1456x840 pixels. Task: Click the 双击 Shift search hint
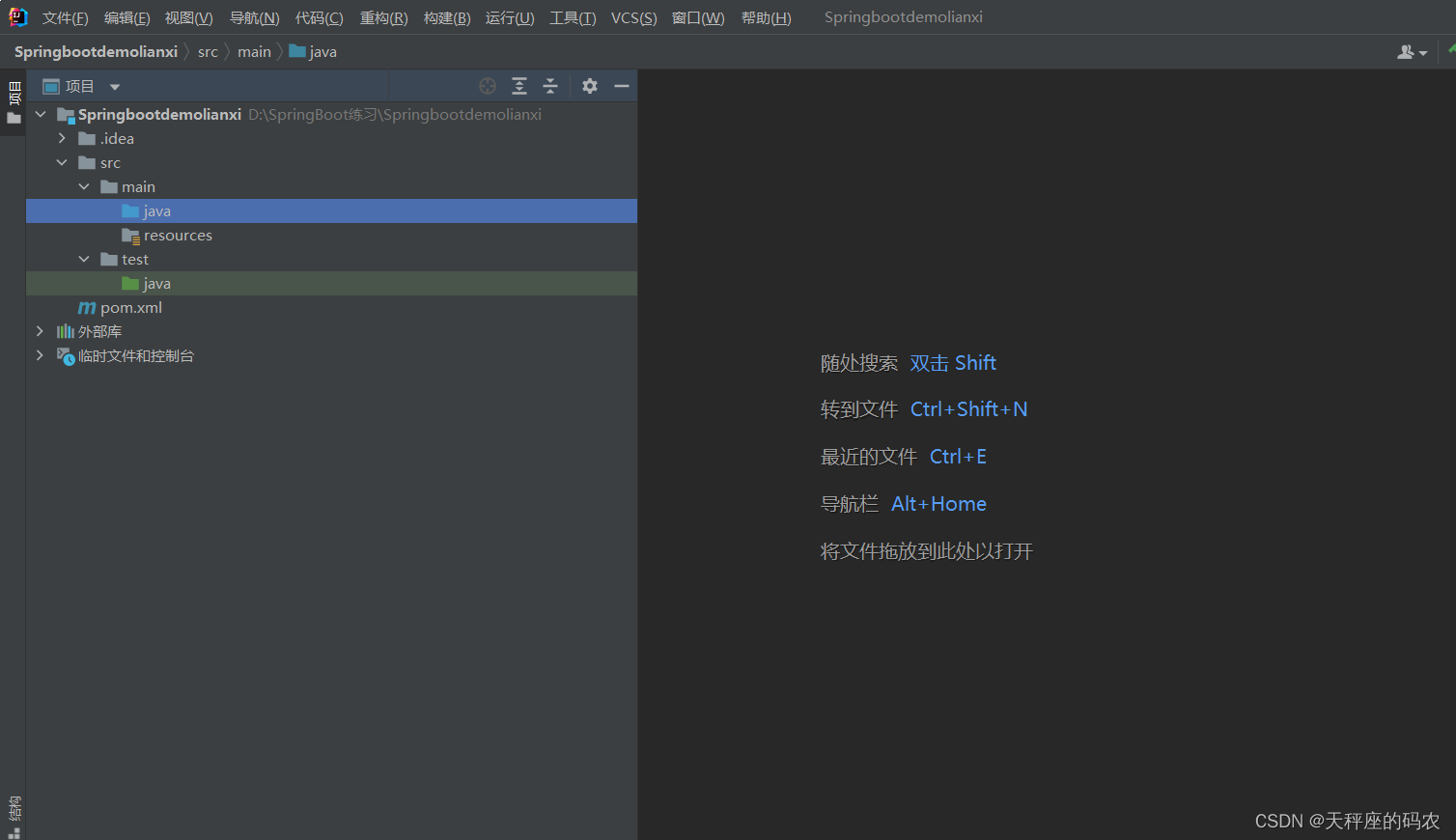[x=953, y=363]
